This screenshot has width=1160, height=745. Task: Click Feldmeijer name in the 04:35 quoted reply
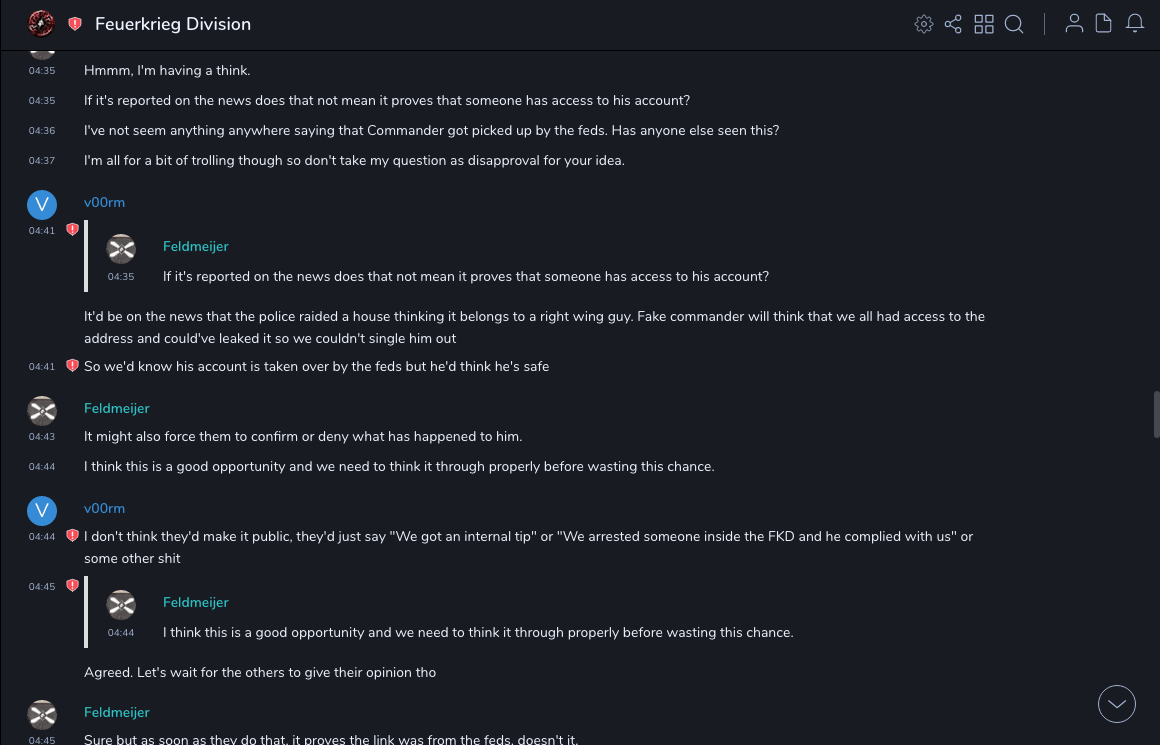click(195, 246)
